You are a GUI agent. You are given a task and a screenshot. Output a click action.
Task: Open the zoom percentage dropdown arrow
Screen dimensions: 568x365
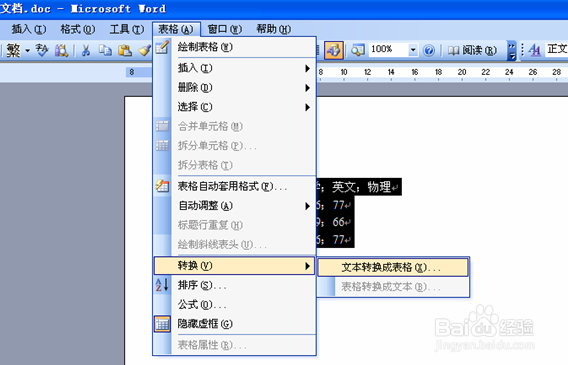413,50
